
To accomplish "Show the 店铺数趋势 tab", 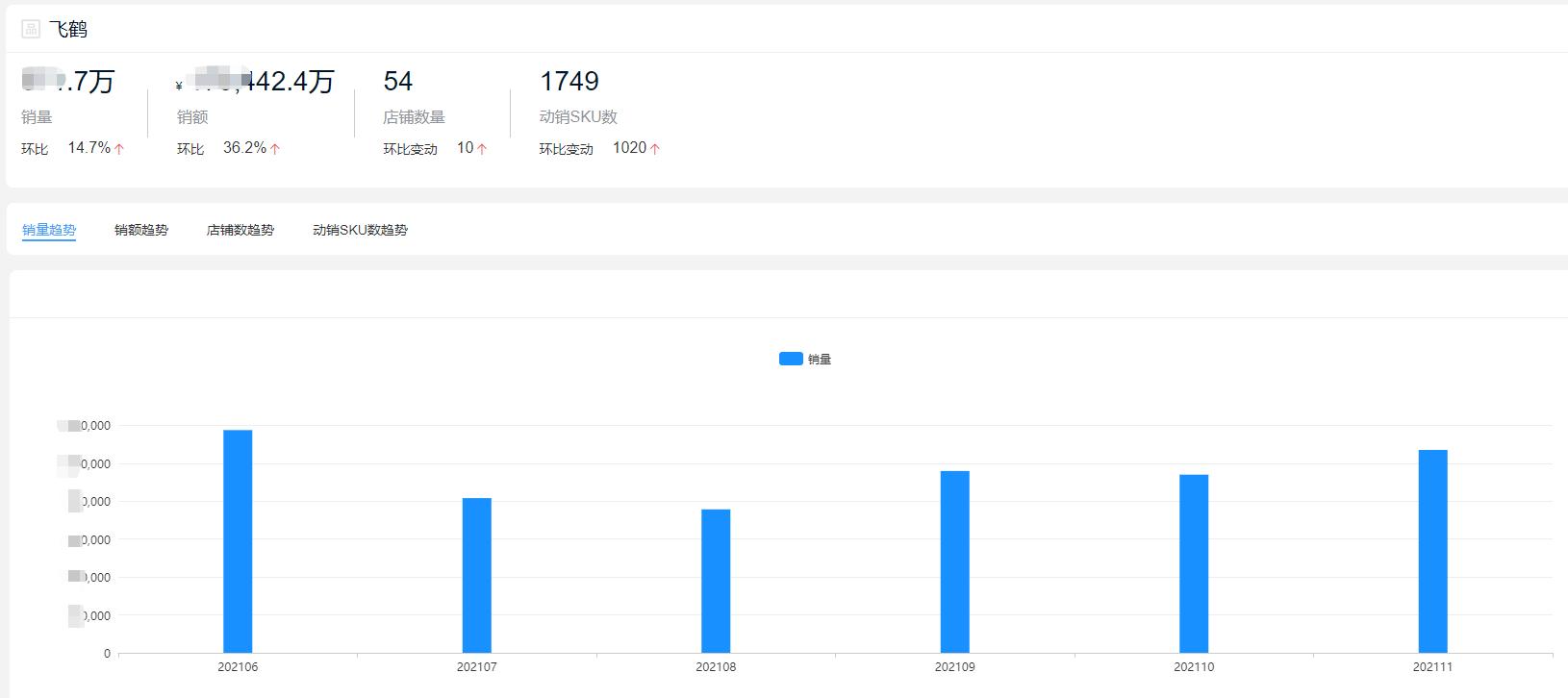I will coord(240,230).
